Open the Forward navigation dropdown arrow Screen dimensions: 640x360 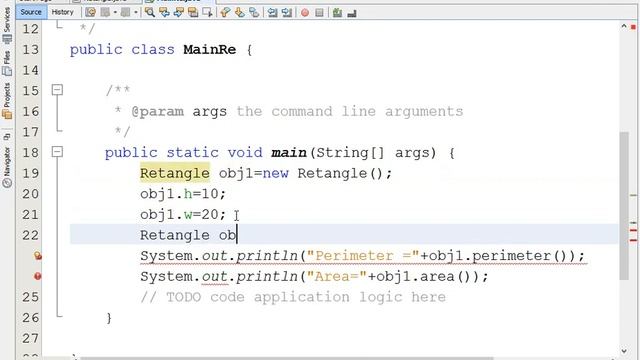point(136,12)
